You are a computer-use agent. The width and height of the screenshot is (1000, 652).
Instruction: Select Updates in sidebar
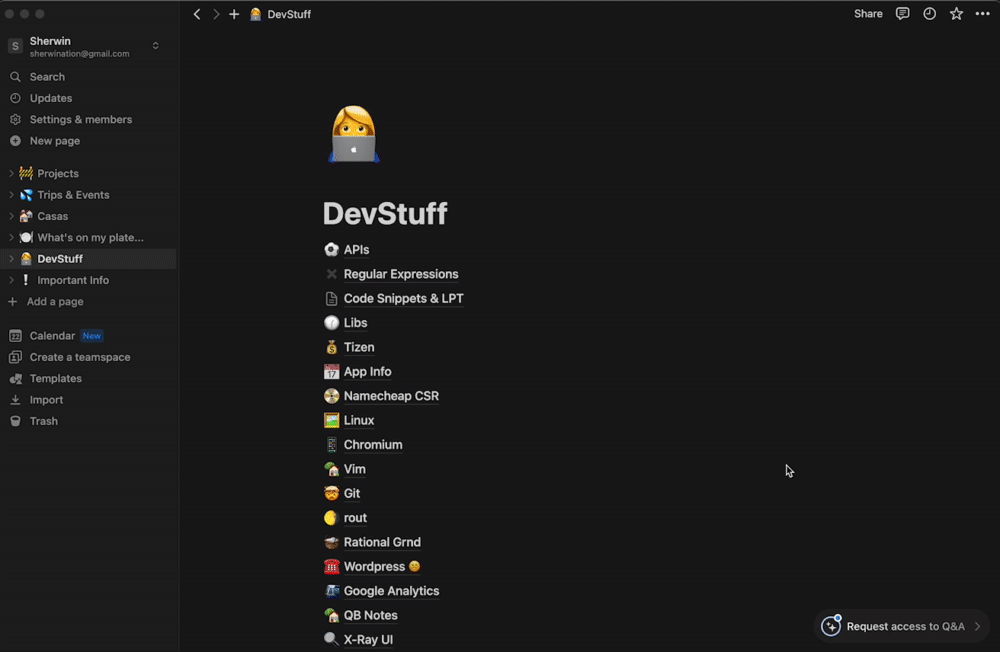[x=51, y=98]
